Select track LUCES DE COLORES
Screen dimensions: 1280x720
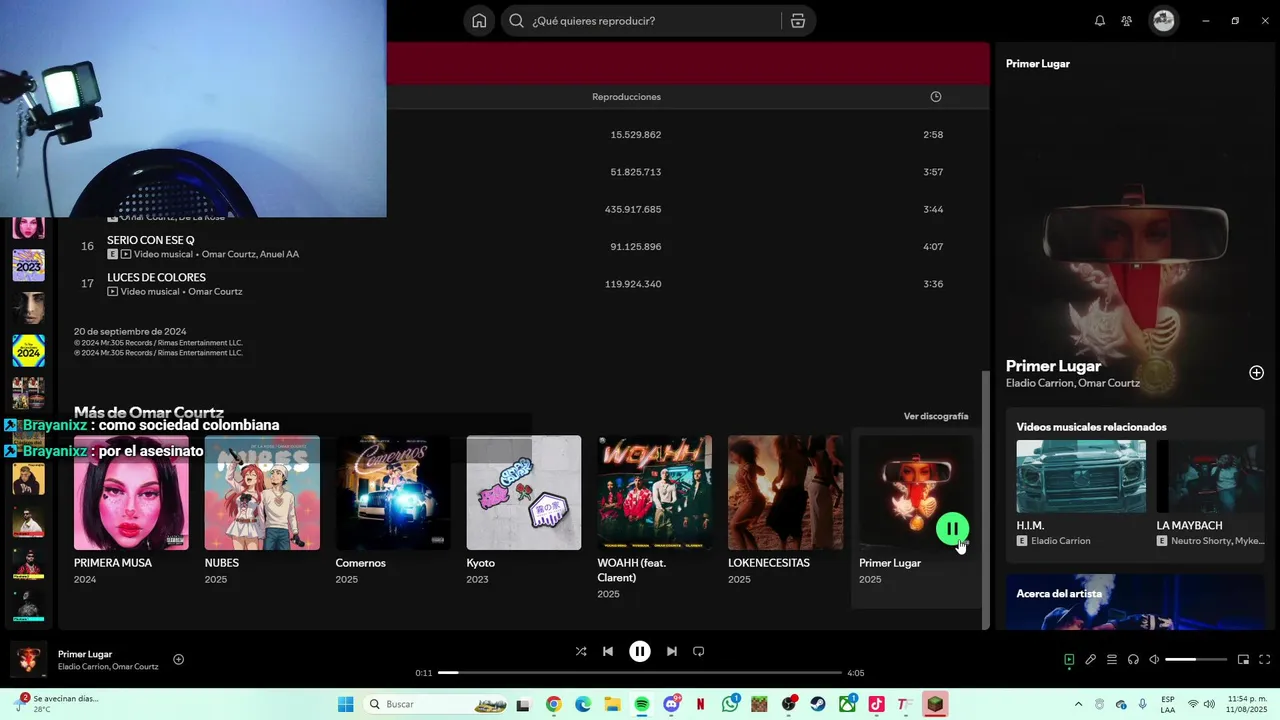pyautogui.click(x=156, y=277)
